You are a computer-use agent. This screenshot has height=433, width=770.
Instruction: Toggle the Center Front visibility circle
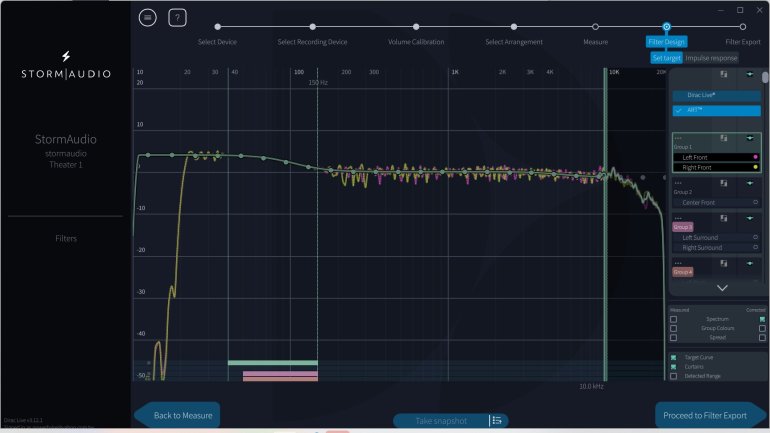click(755, 202)
